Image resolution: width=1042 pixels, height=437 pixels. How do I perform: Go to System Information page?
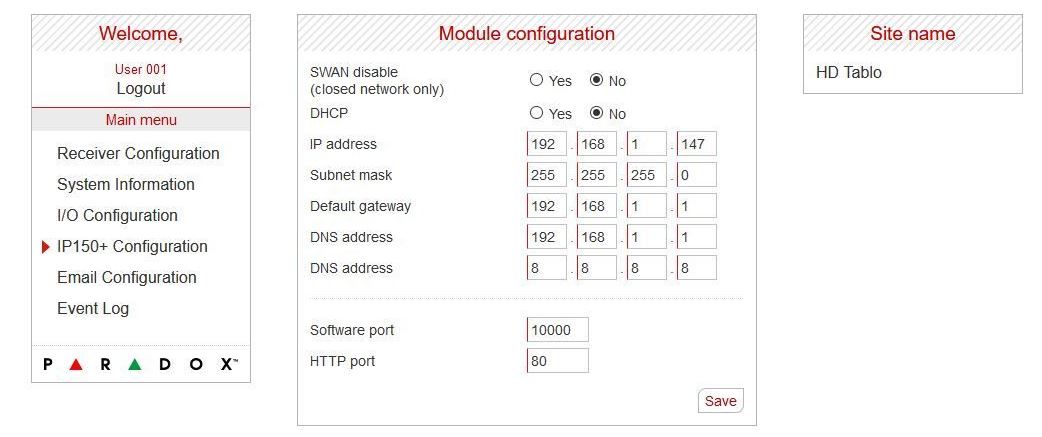tap(125, 185)
